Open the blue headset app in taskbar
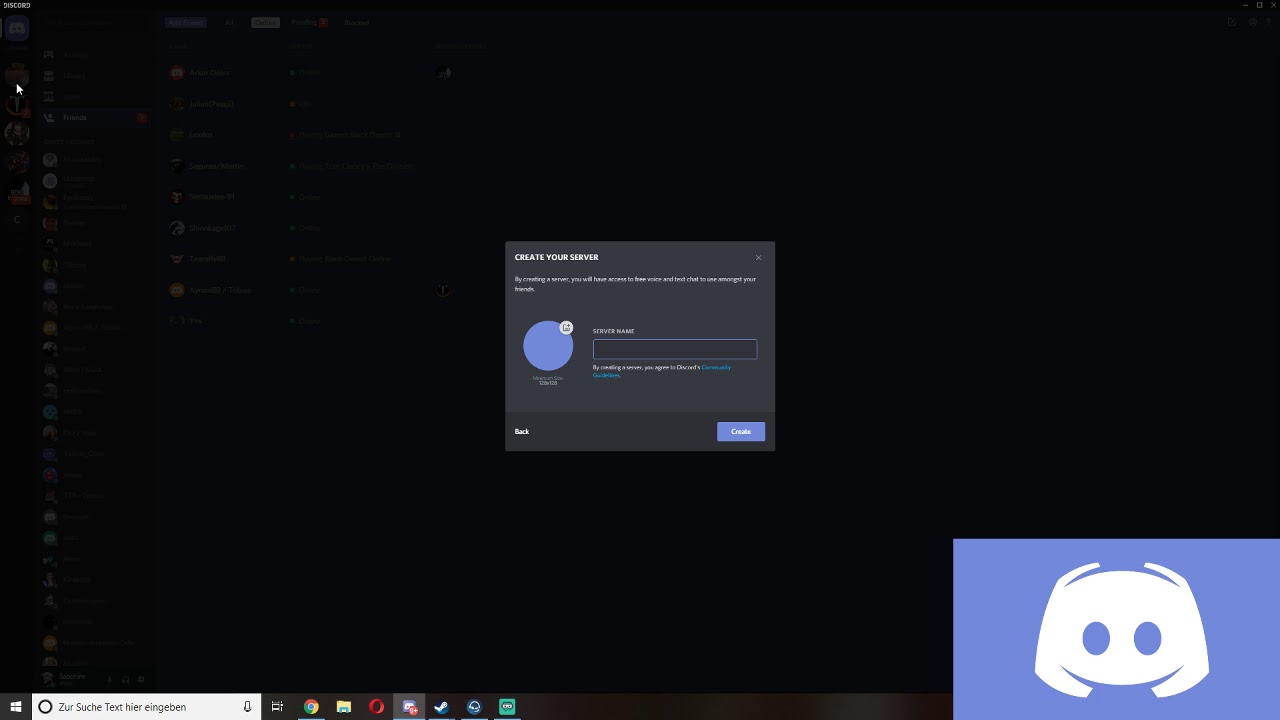 pyautogui.click(x=474, y=707)
